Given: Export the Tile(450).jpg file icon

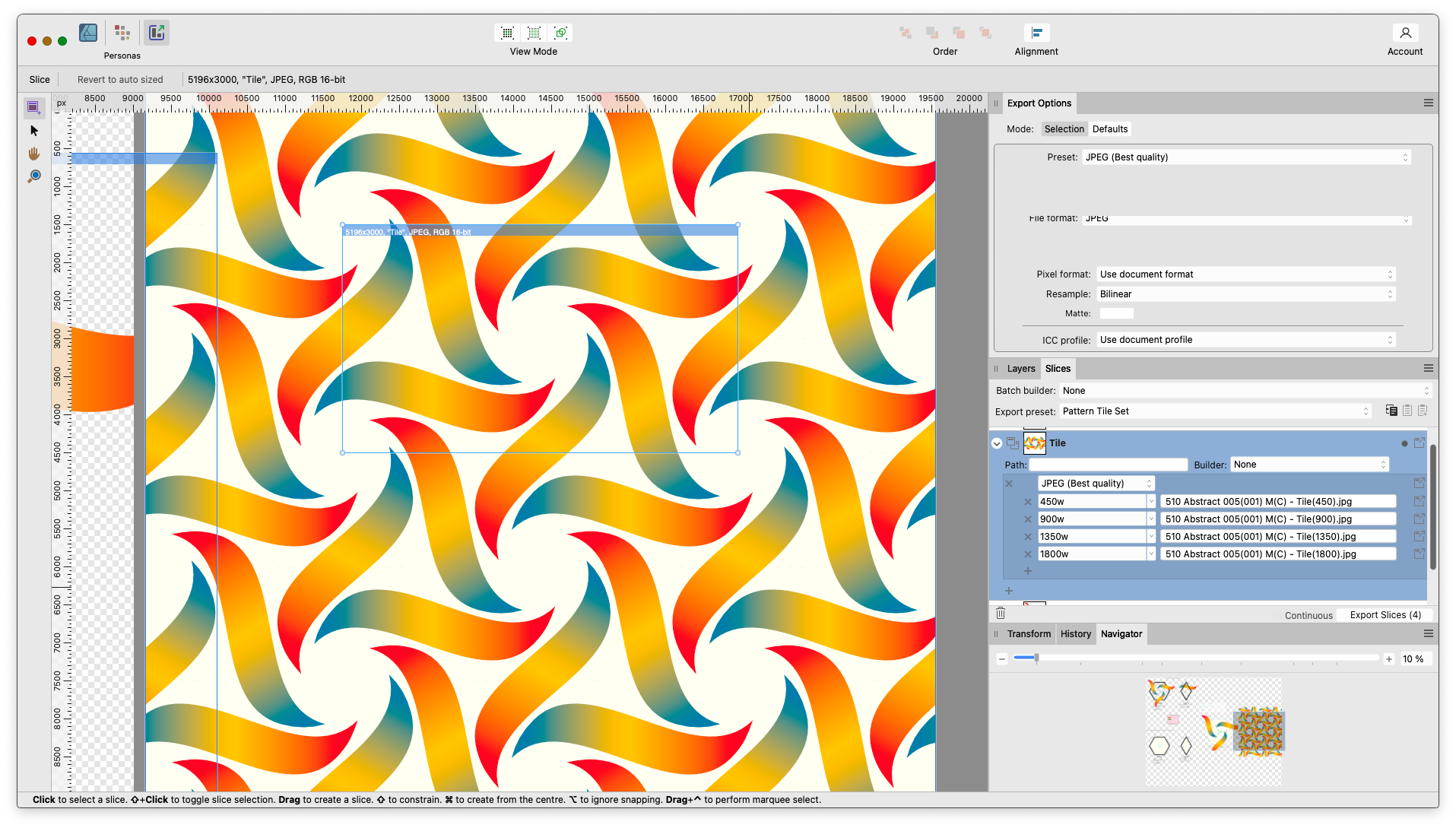Looking at the screenshot, I should pyautogui.click(x=1419, y=502).
